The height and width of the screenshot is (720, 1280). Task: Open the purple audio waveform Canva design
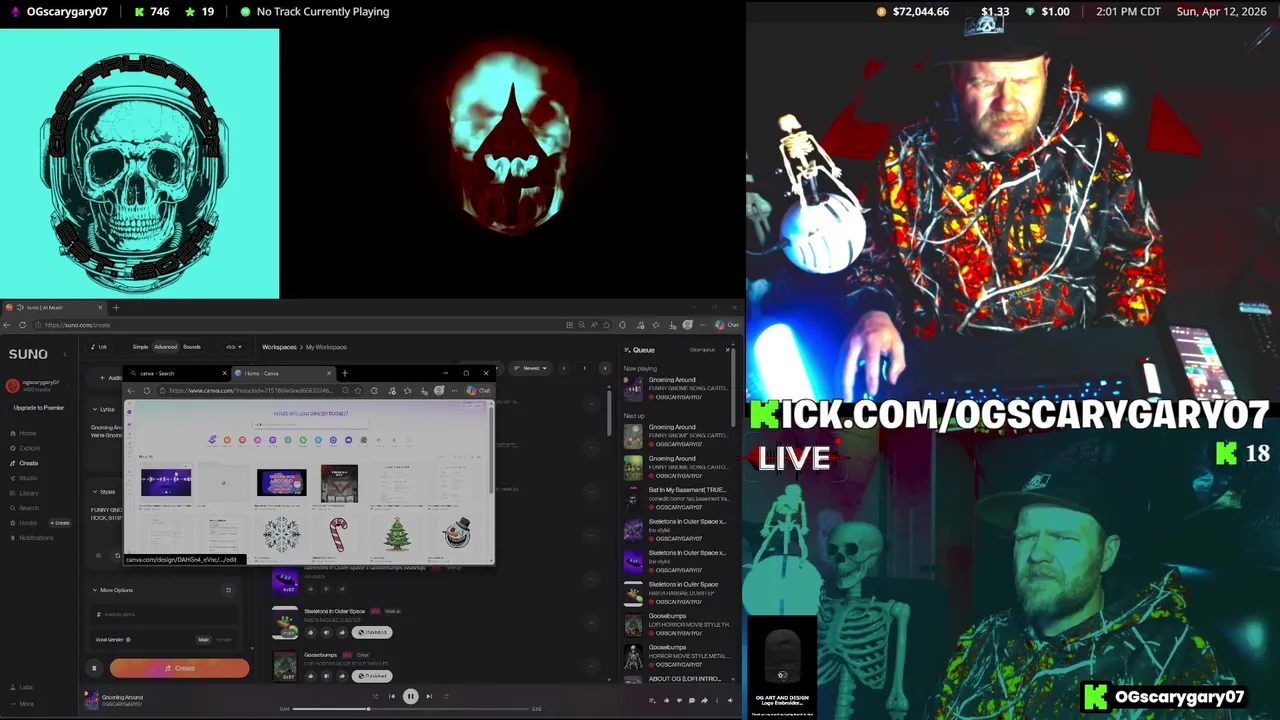(166, 483)
